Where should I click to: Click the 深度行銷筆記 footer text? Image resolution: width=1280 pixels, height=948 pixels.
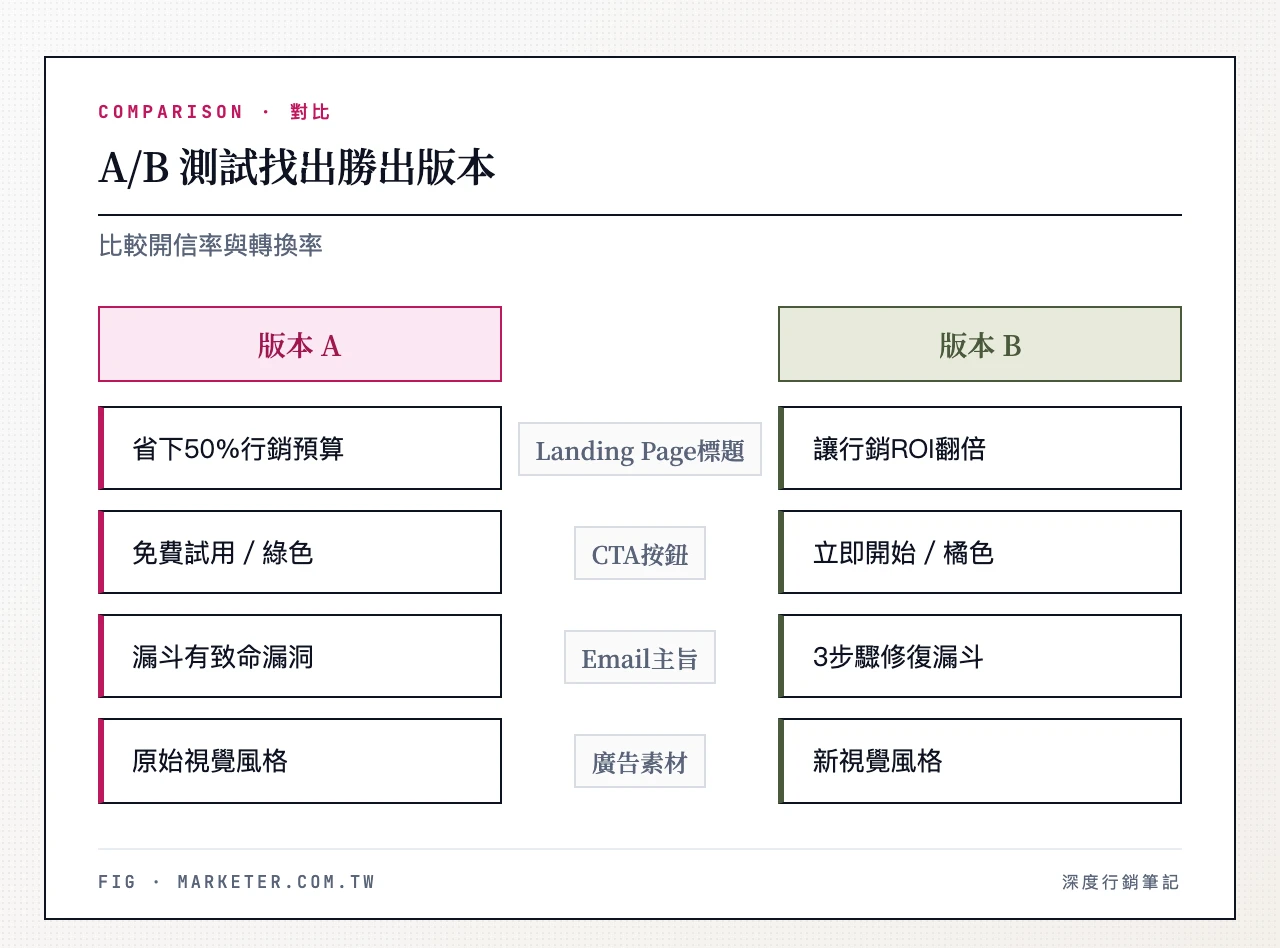[1121, 882]
